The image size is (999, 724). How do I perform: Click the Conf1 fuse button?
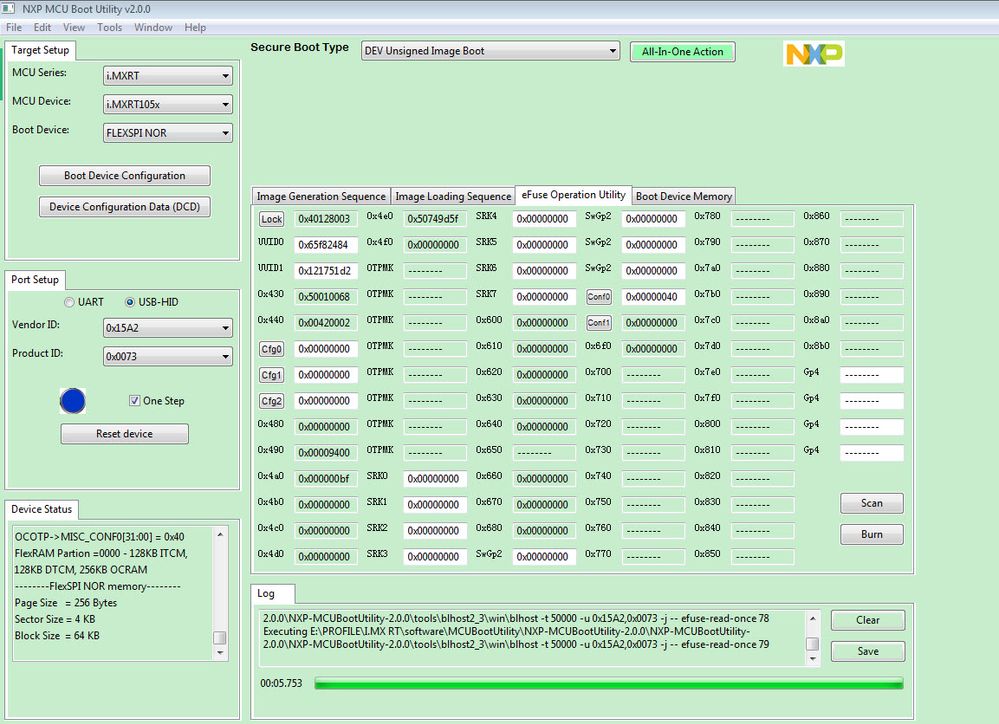(x=599, y=323)
